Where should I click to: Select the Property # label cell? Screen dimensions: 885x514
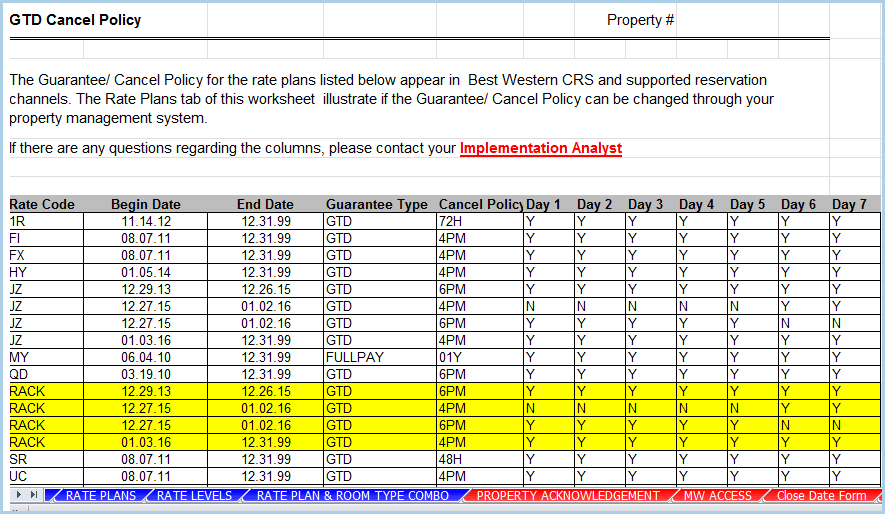point(640,20)
